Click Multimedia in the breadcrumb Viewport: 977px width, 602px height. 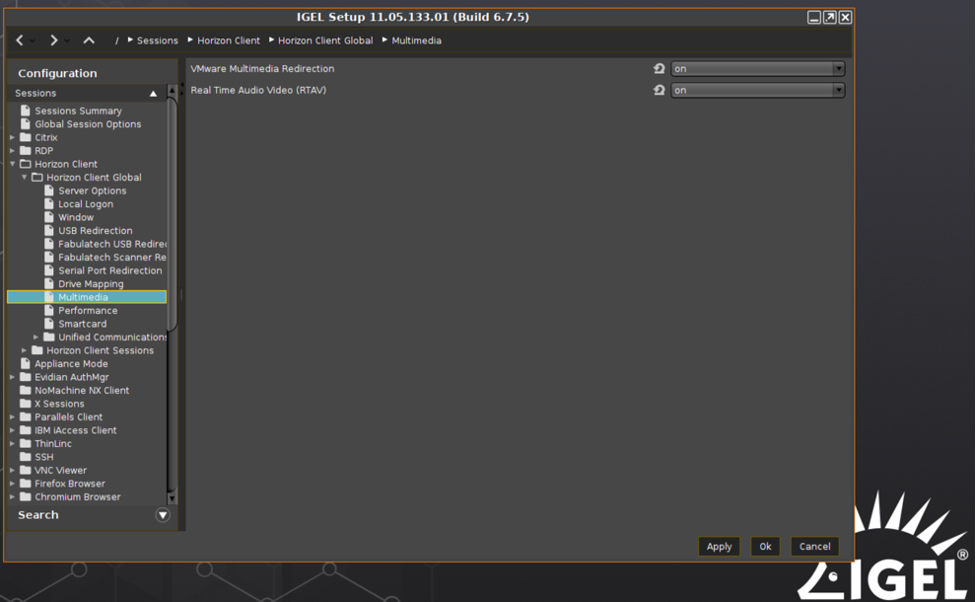(x=416, y=41)
